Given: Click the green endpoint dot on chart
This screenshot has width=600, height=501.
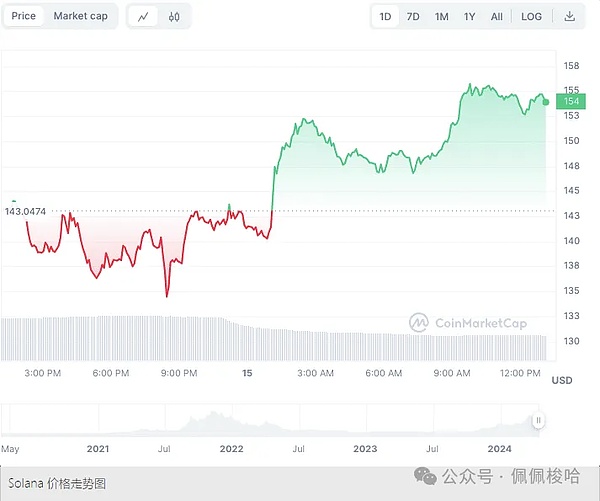Looking at the screenshot, I should [546, 101].
